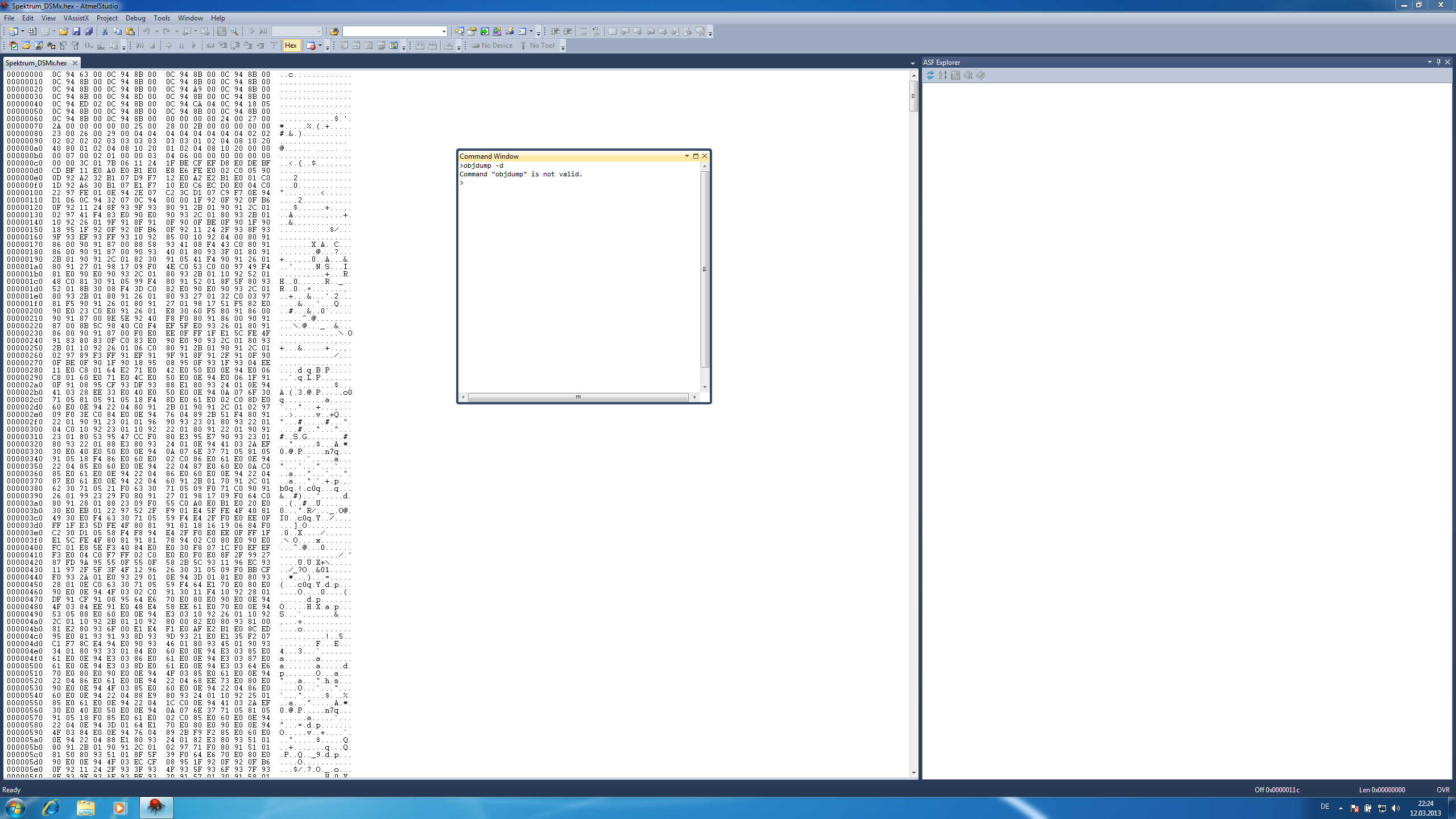Click the Decrease Indent icon

[555, 32]
